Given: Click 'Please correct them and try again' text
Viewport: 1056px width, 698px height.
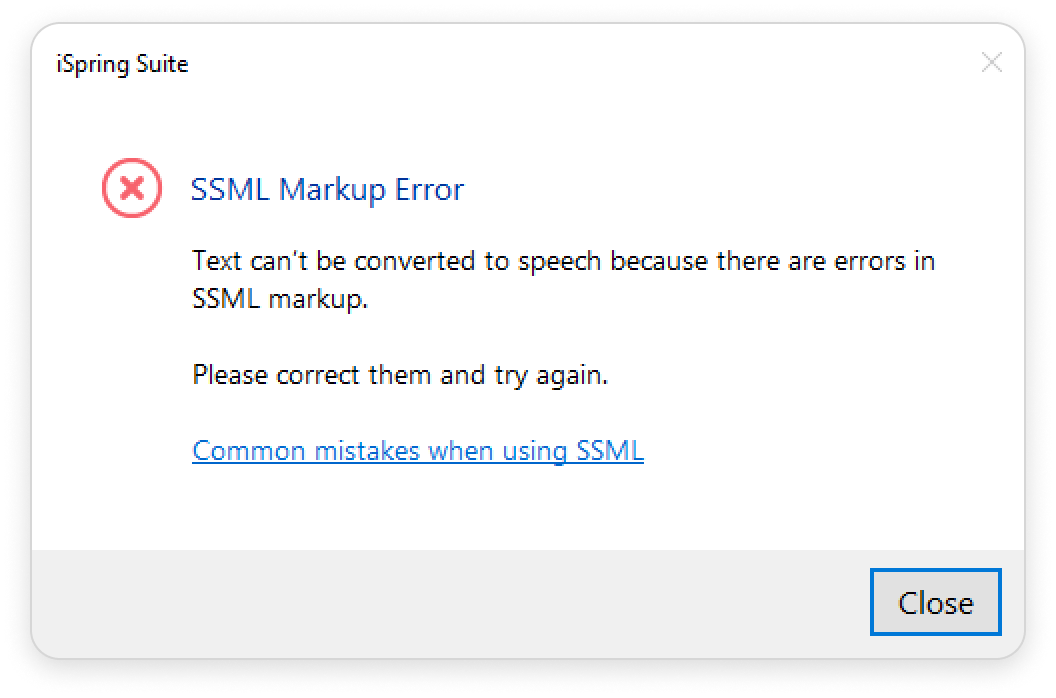Looking at the screenshot, I should 400,376.
